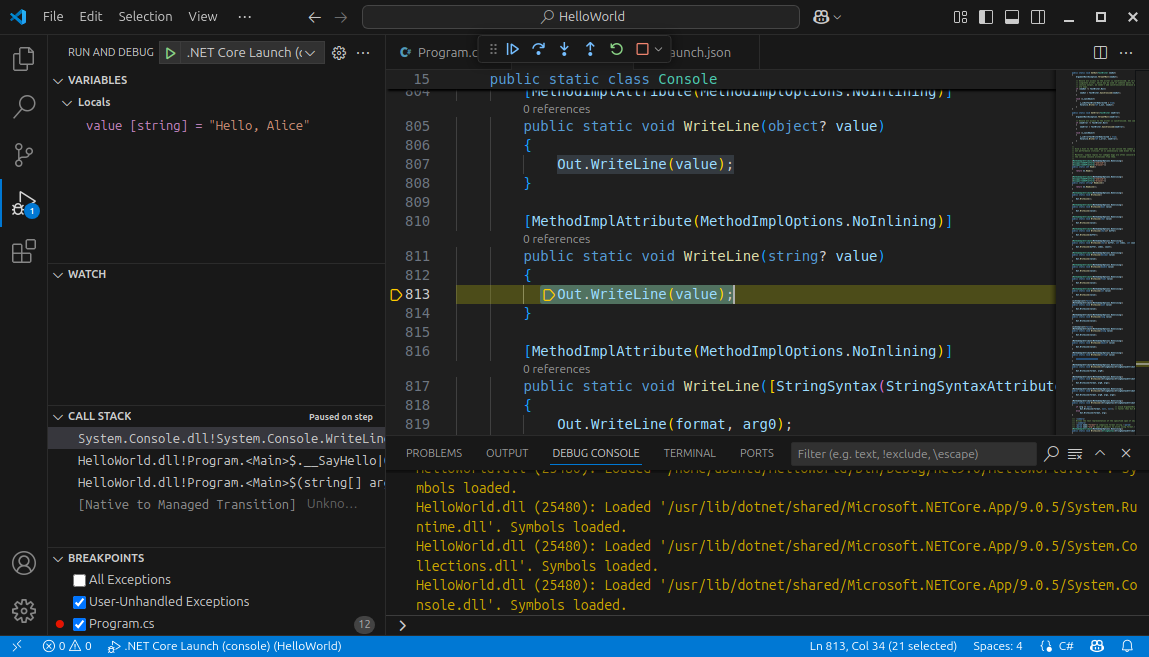Click C# language mode in status bar
The width and height of the screenshot is (1149, 657).
tap(1066, 646)
